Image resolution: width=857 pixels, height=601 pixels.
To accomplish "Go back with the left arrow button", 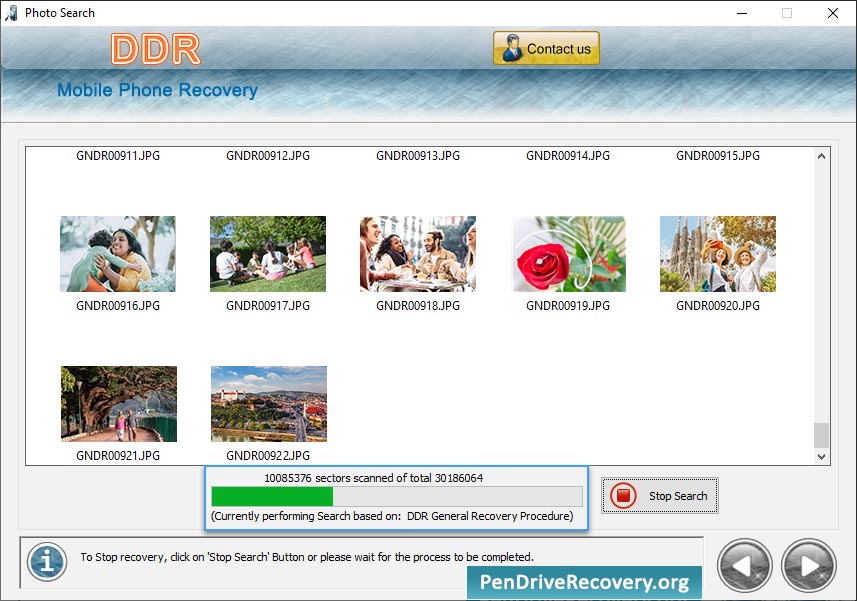I will pyautogui.click(x=744, y=565).
